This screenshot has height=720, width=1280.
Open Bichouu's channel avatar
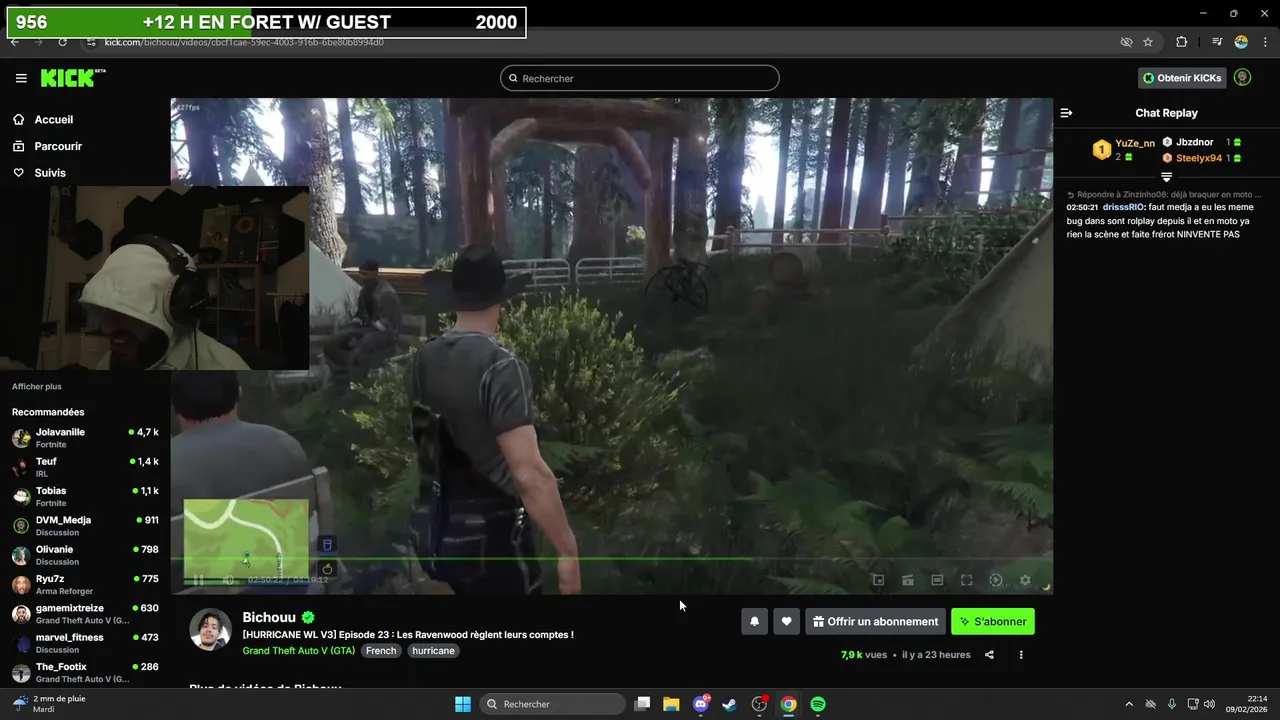tap(211, 629)
